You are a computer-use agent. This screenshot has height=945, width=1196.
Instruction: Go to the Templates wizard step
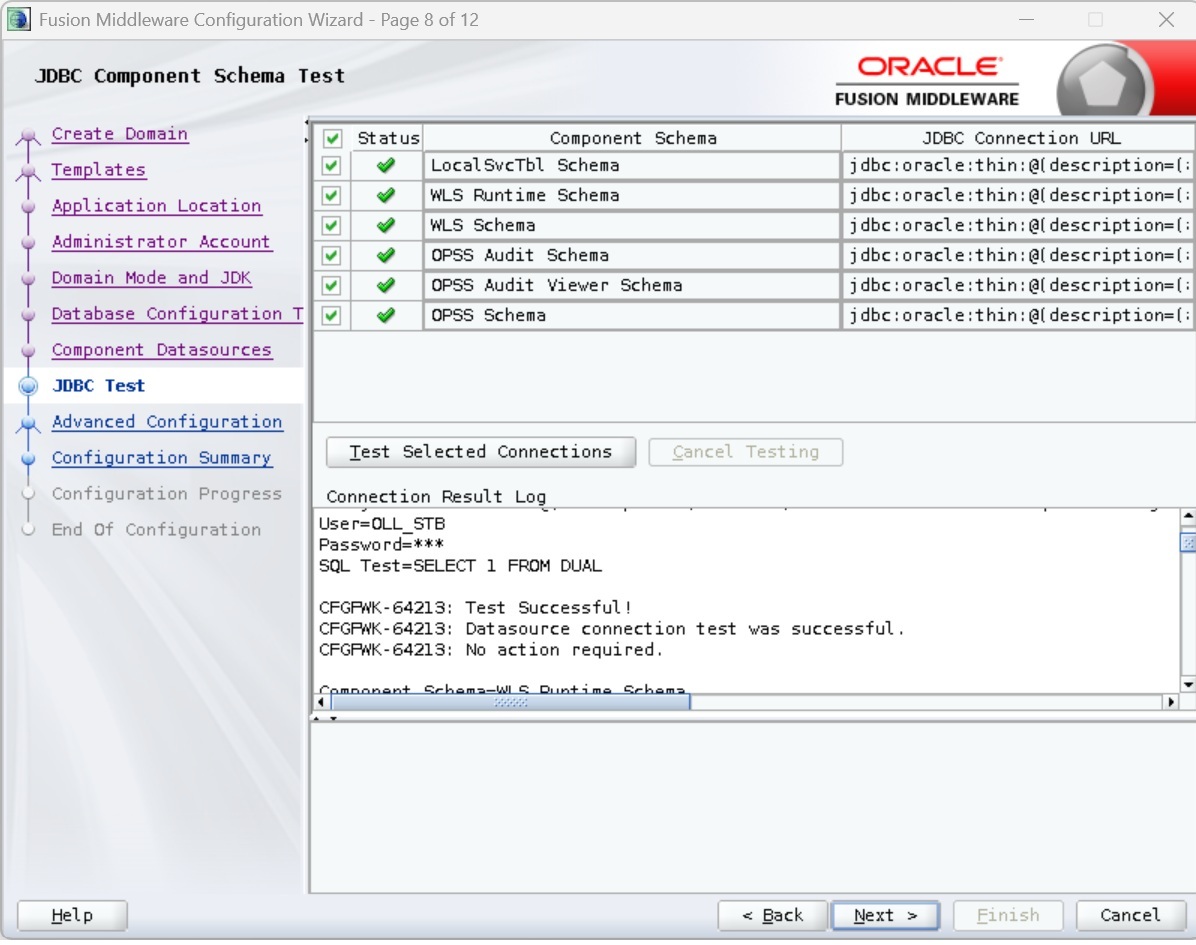click(x=98, y=170)
